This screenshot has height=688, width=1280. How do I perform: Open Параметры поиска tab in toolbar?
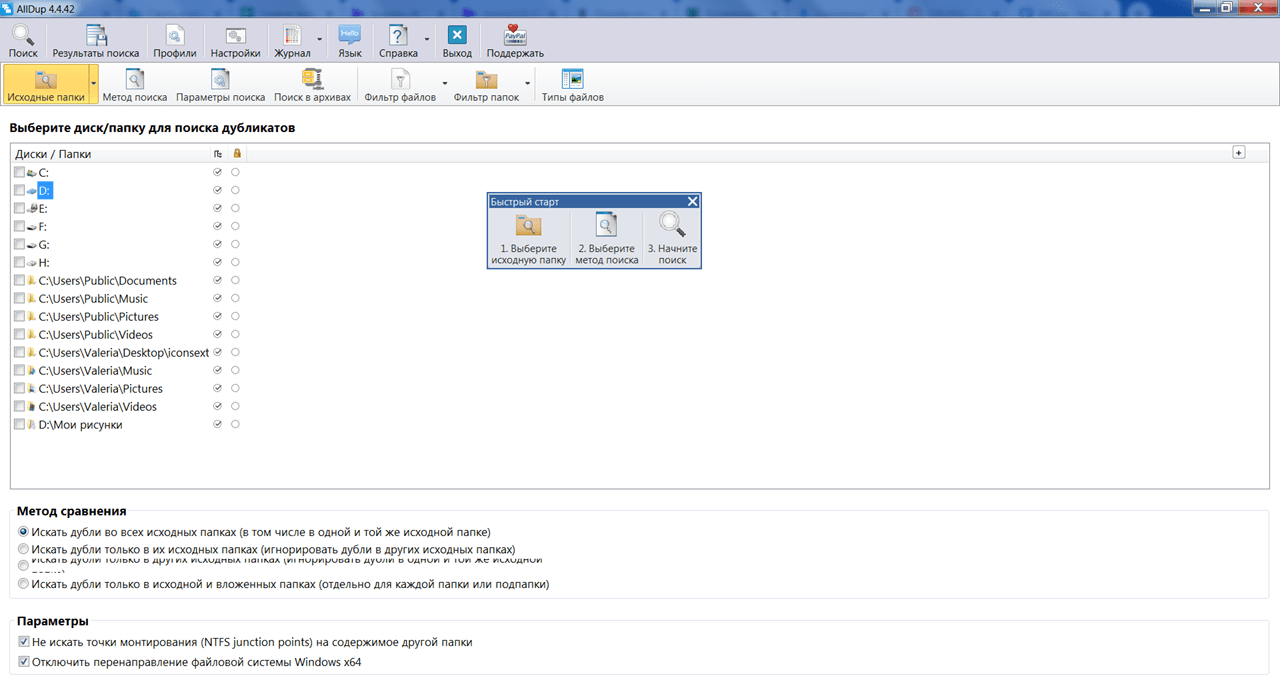[x=221, y=85]
